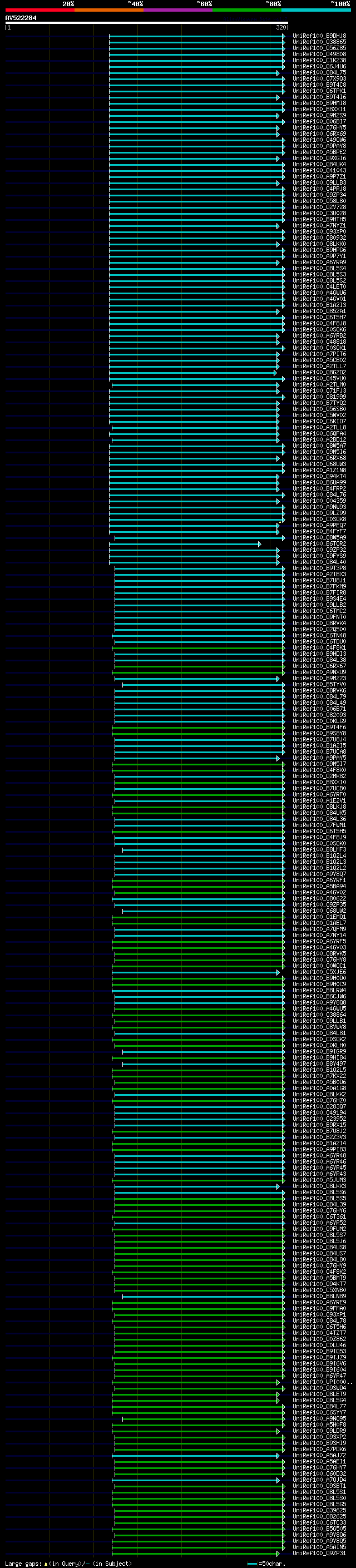
Task: Select hit UniRef100_Q9M2S9
Action: click(x=319, y=116)
